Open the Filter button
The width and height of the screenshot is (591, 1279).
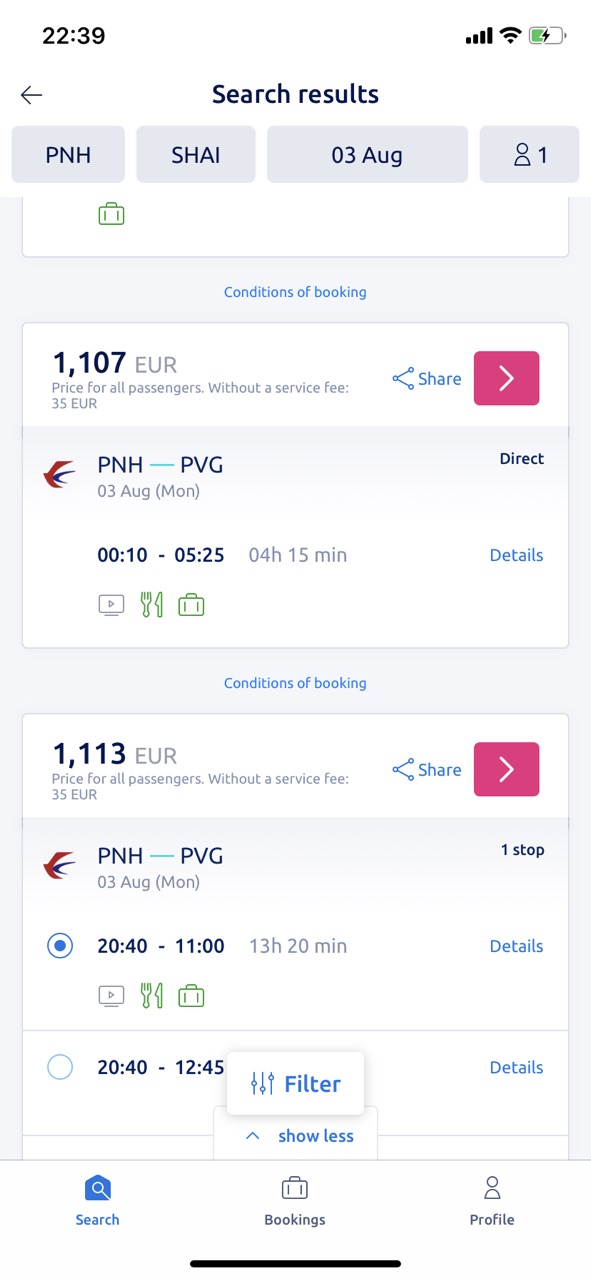[x=296, y=1084]
